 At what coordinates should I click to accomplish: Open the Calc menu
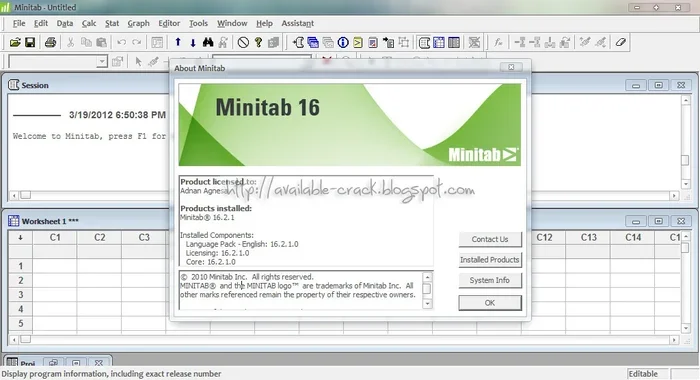(89, 23)
